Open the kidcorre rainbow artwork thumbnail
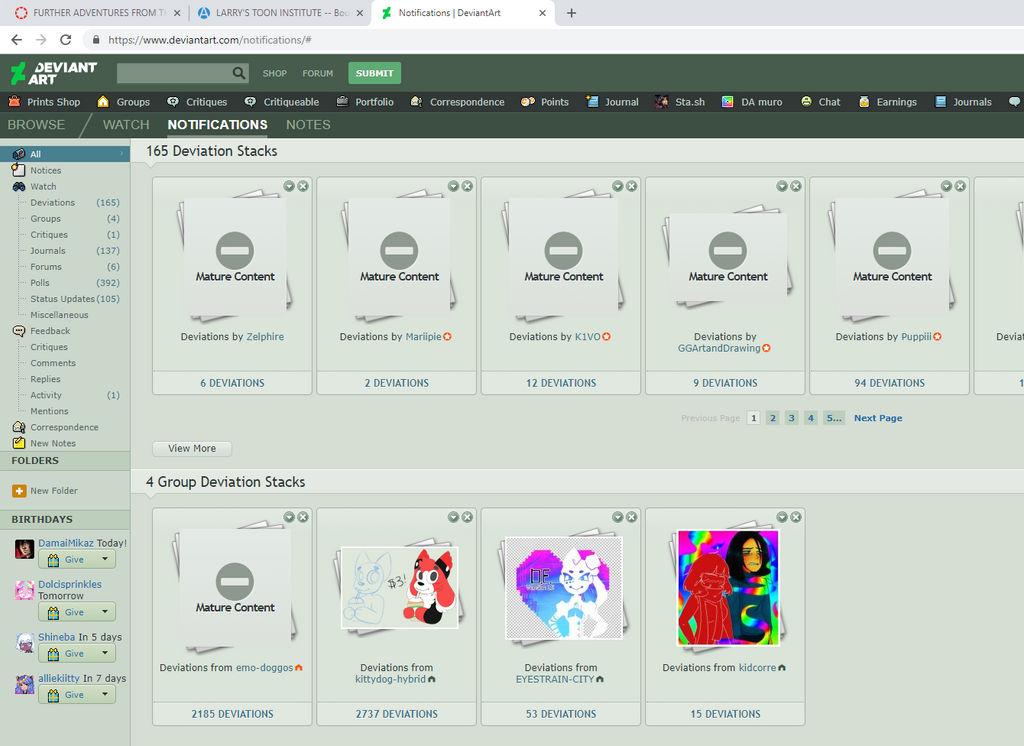 (x=728, y=588)
